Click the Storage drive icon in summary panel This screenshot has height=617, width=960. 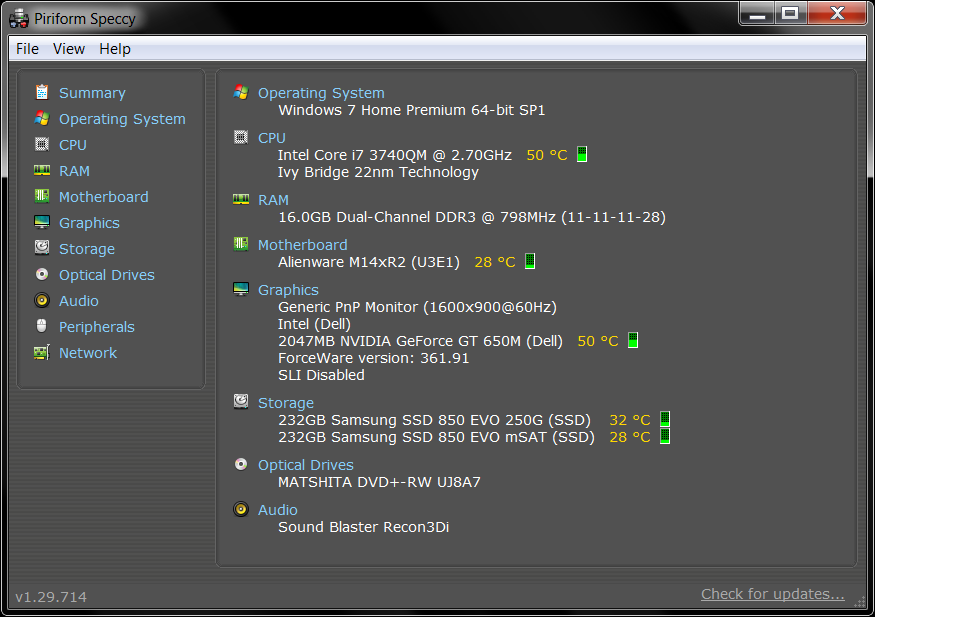coord(241,402)
